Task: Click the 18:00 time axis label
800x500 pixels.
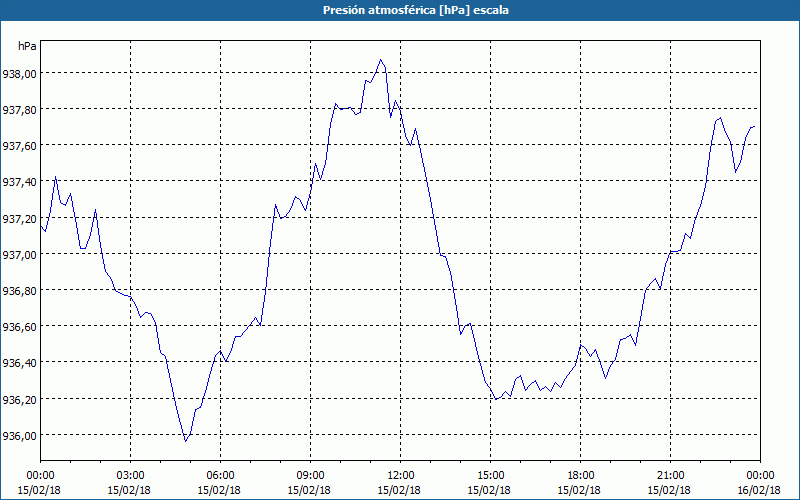Action: [x=580, y=476]
